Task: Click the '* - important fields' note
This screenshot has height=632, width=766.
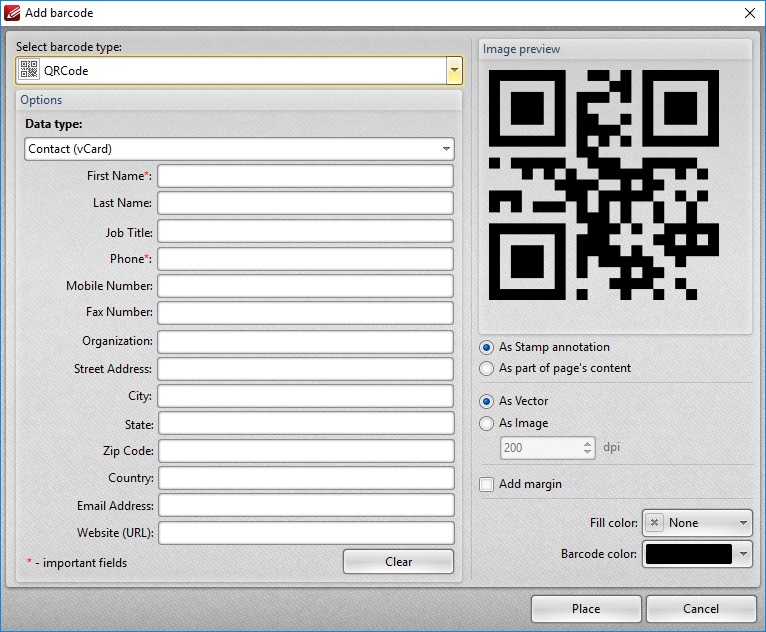Action: point(77,563)
